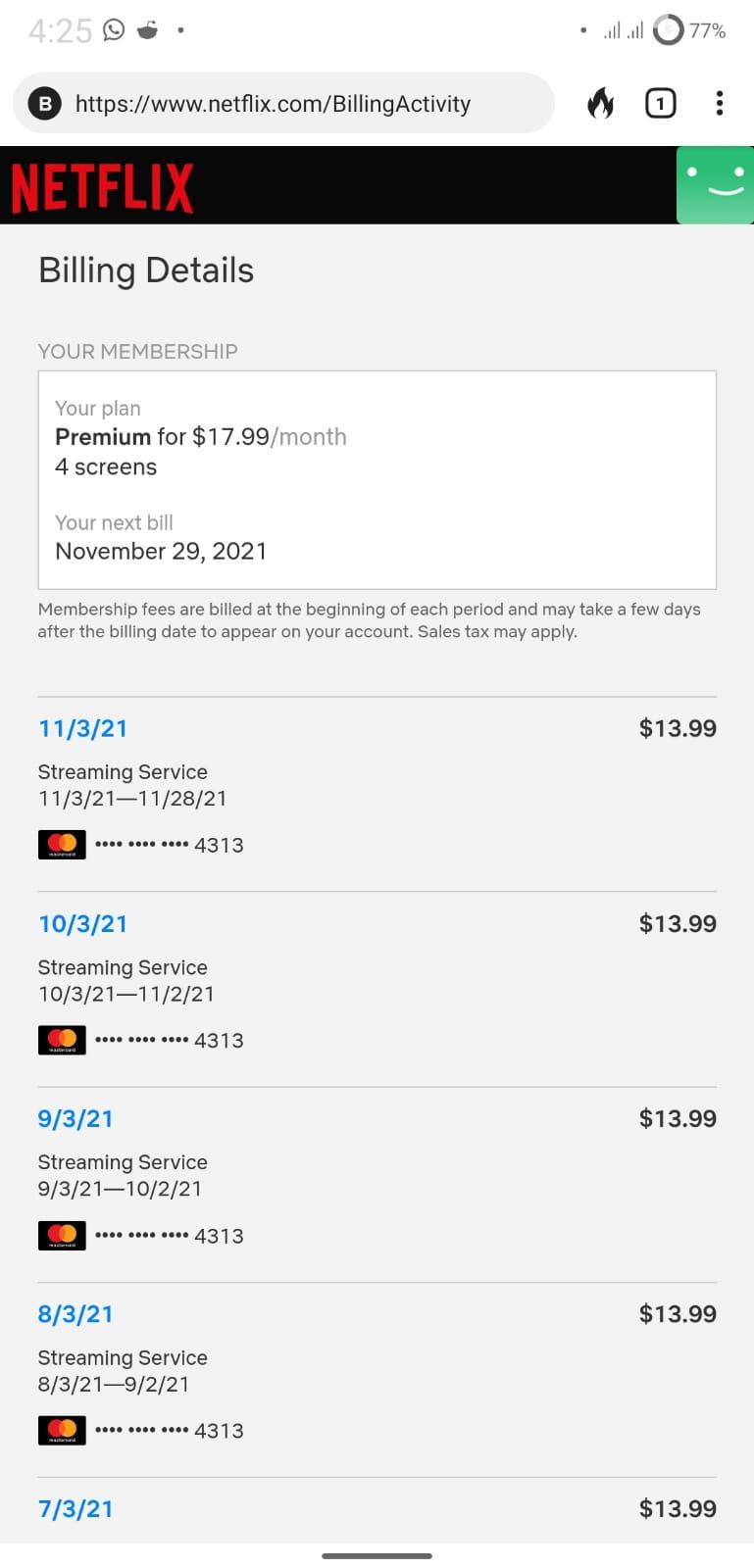Tap the Mastercard icon under 9/3/21 charge
The width and height of the screenshot is (754, 1568).
(62, 1235)
